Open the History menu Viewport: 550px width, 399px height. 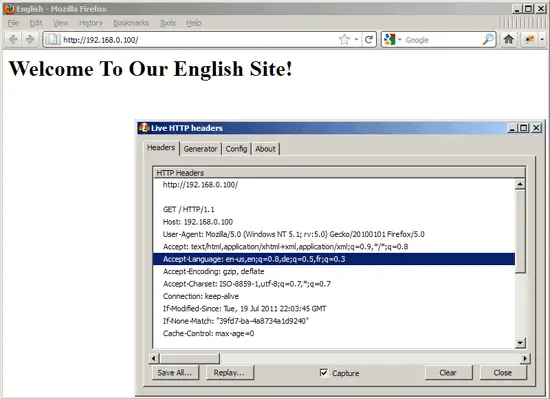tap(90, 23)
